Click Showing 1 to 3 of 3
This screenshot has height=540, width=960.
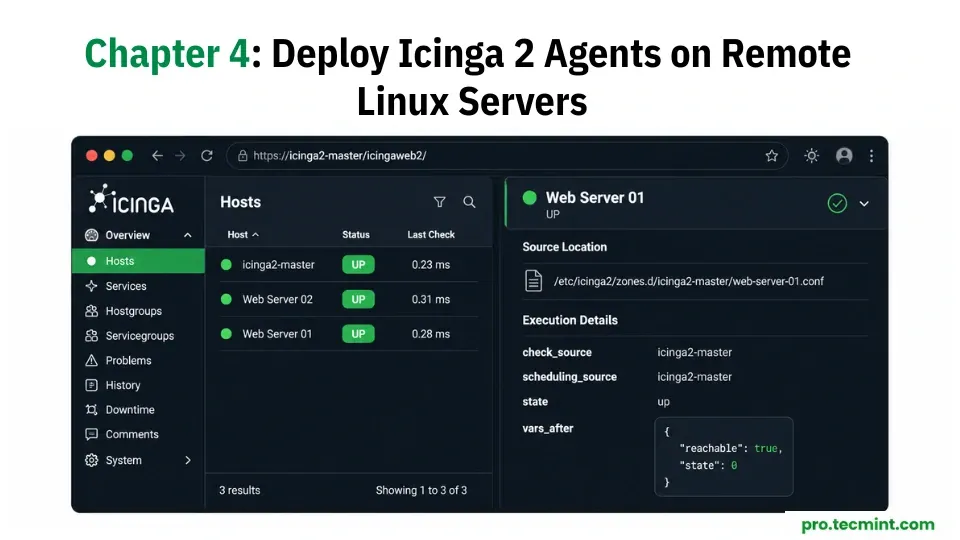click(421, 490)
